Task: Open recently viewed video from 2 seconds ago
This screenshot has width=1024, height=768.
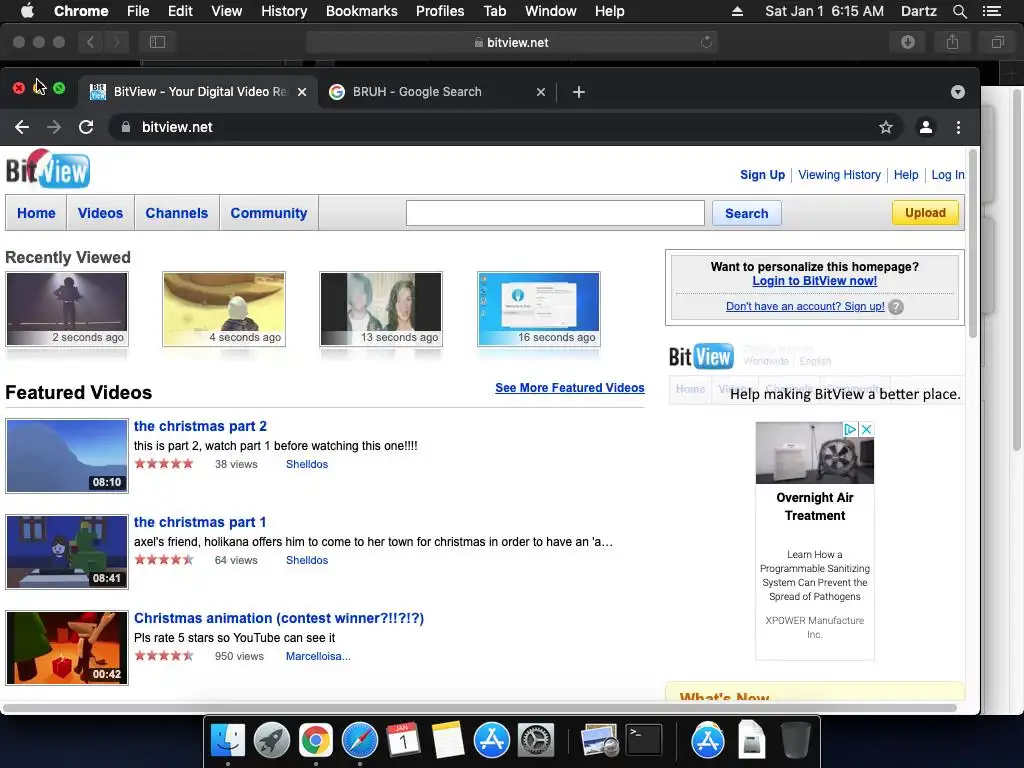Action: tap(67, 309)
